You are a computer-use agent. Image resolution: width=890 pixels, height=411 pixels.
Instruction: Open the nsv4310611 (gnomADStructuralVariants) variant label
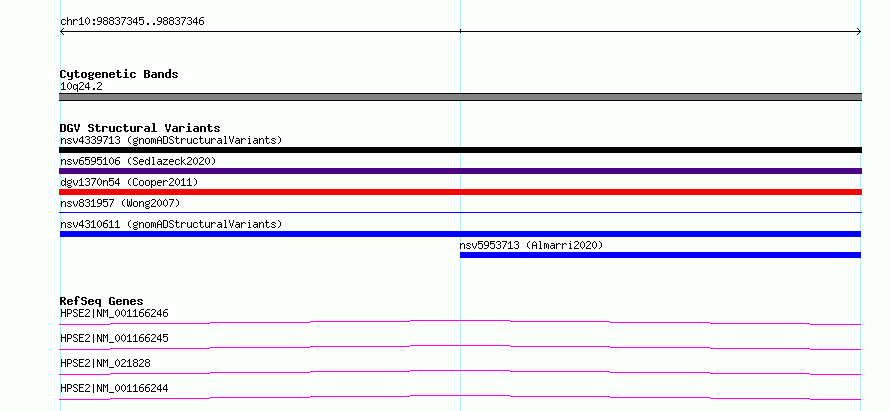(171, 224)
